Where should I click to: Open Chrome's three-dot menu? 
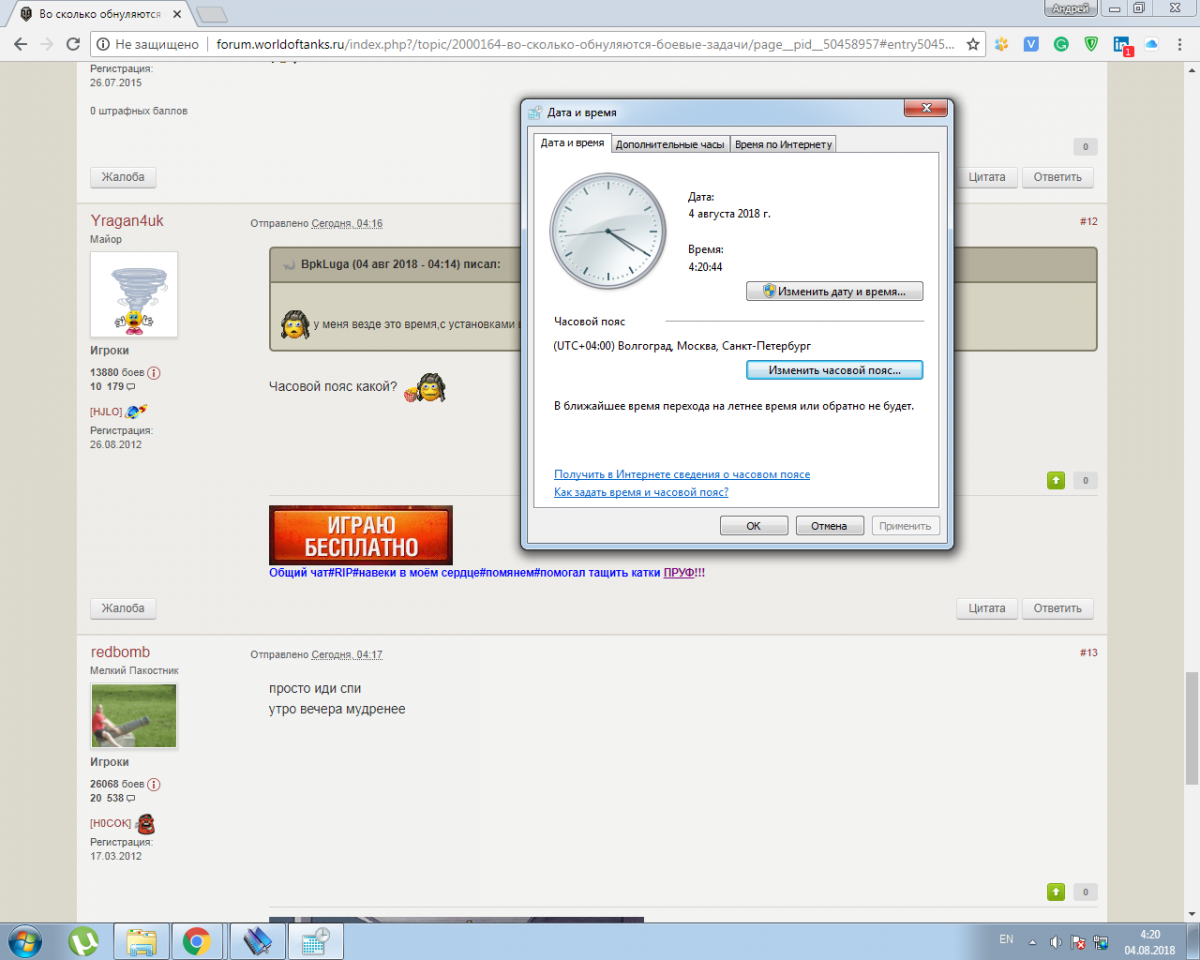pyautogui.click(x=1181, y=44)
